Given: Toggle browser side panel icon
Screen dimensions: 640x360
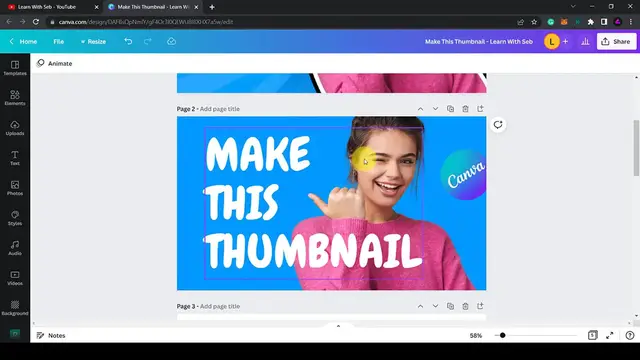Looking at the screenshot, I should pos(604,22).
